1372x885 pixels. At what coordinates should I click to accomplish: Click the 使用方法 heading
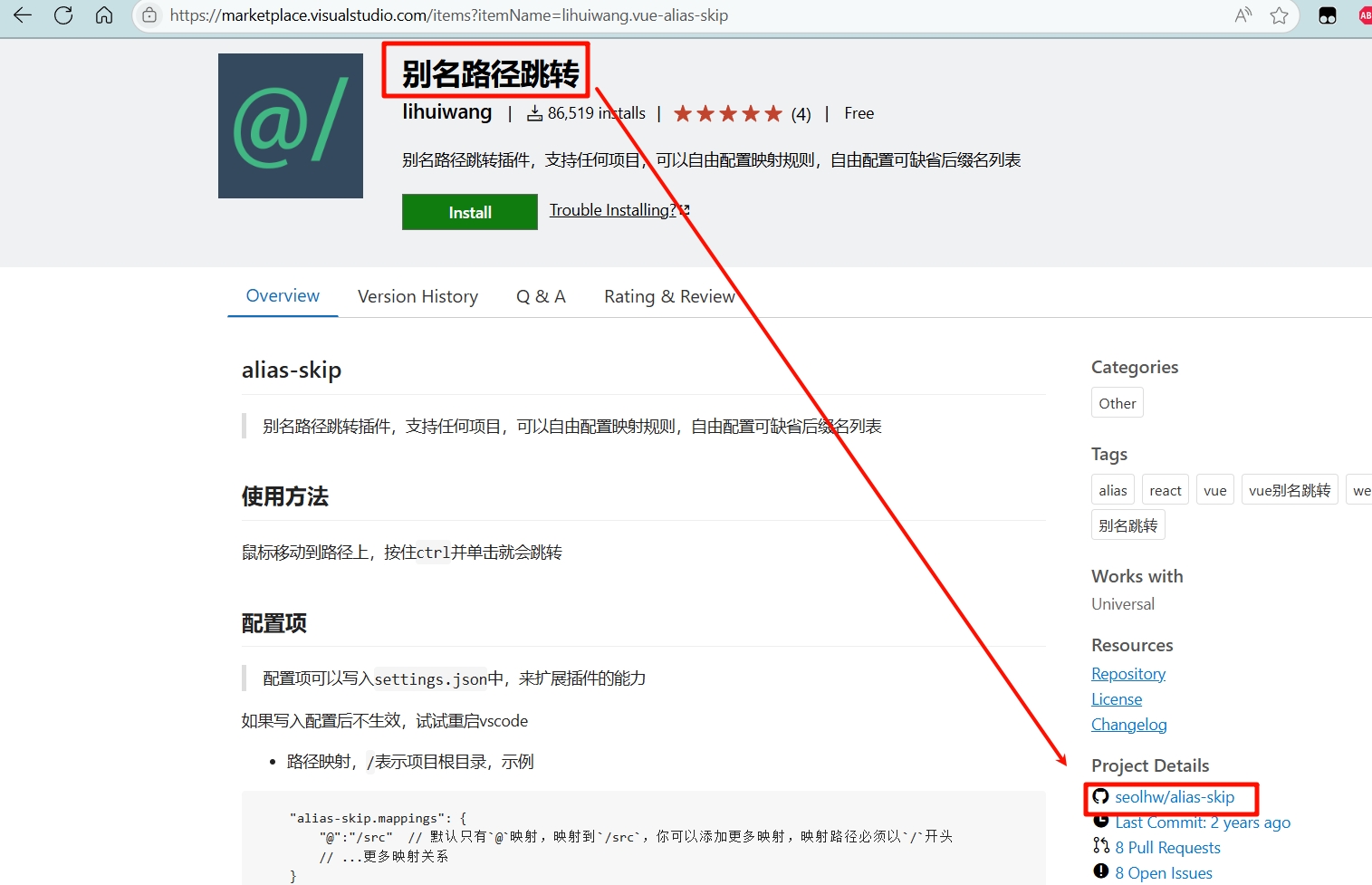point(285,496)
